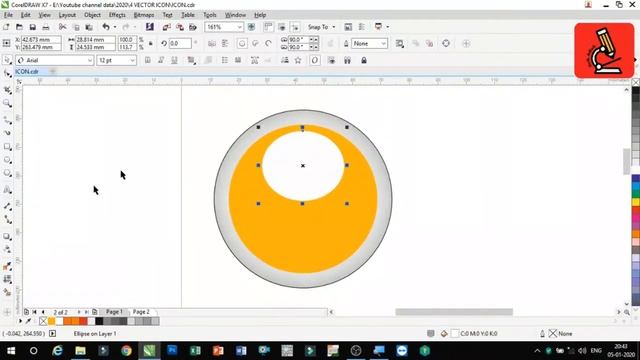Create a new document with toolbar icon
The width and height of the screenshot is (640, 360).
7,27
